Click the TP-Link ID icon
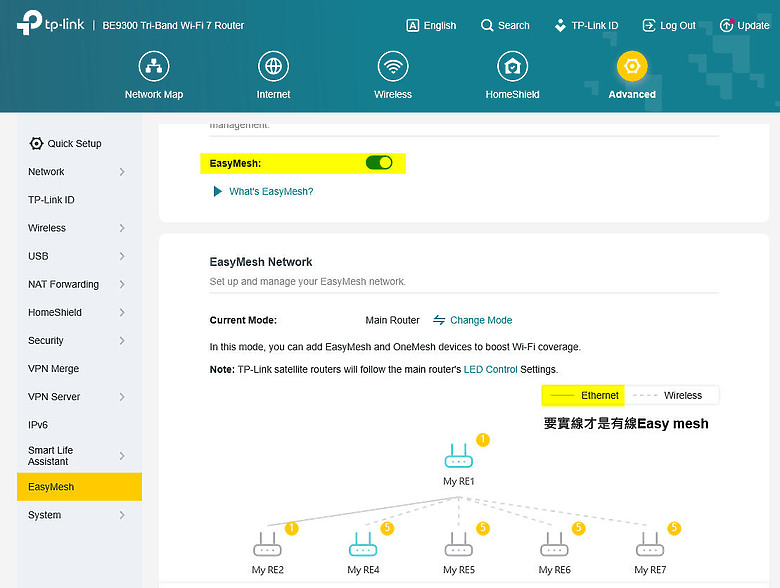The height and width of the screenshot is (588, 780). 560,25
